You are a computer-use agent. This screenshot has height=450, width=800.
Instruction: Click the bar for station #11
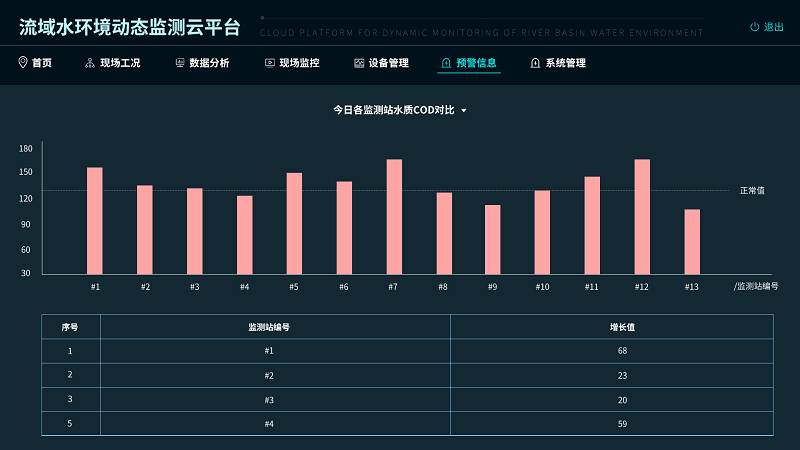tap(592, 226)
